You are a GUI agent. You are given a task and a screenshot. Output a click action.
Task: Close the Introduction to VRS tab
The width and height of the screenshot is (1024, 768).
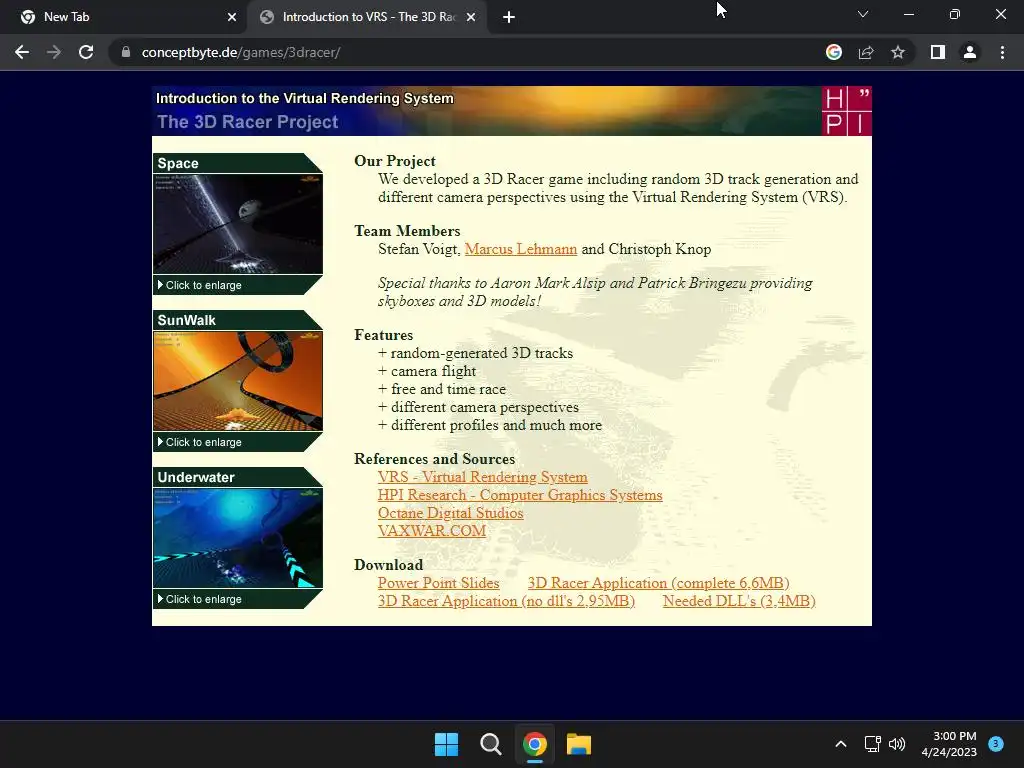click(x=471, y=17)
